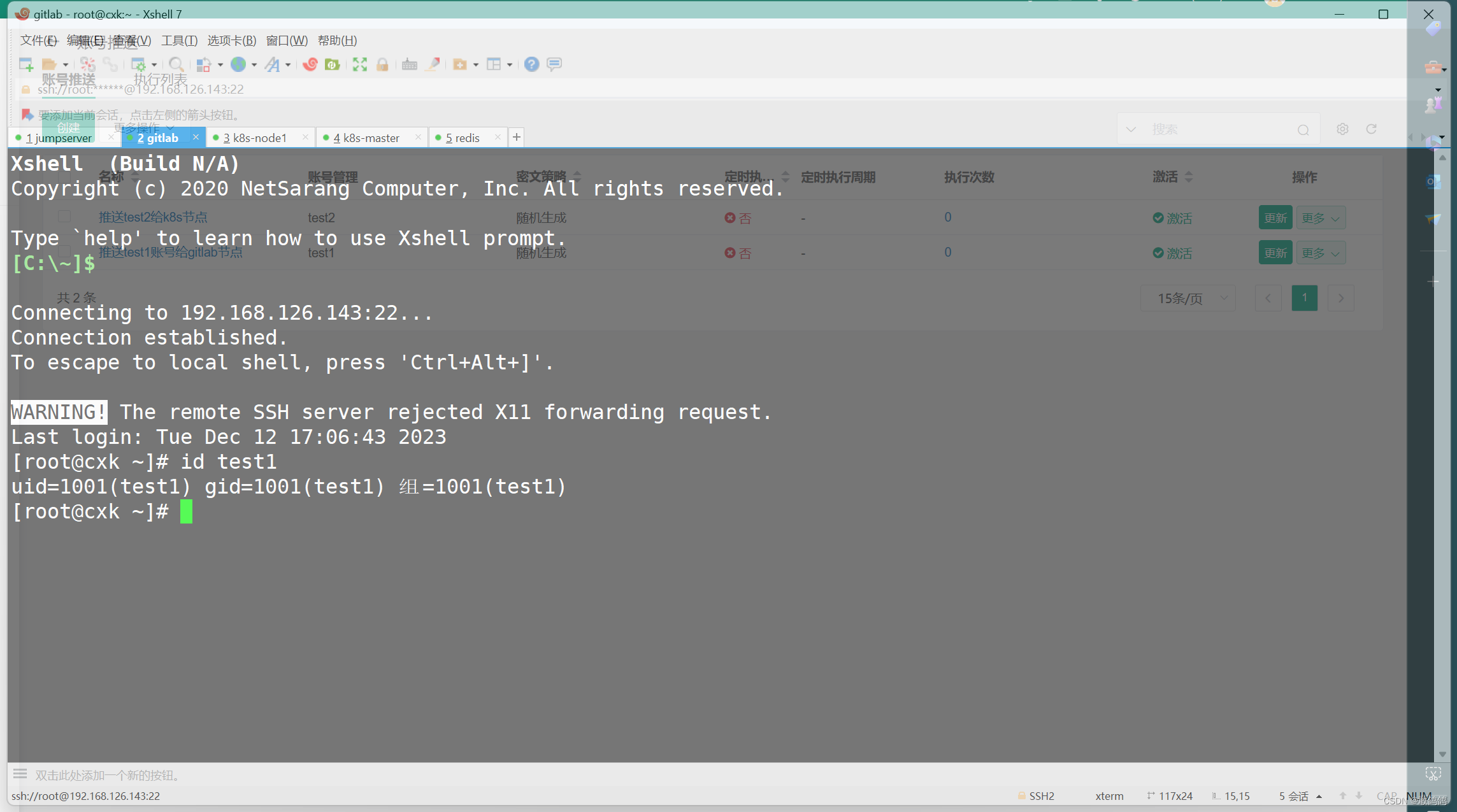Viewport: 1457px width, 812px height.
Task: Add a new tab with plus button
Action: click(x=517, y=137)
